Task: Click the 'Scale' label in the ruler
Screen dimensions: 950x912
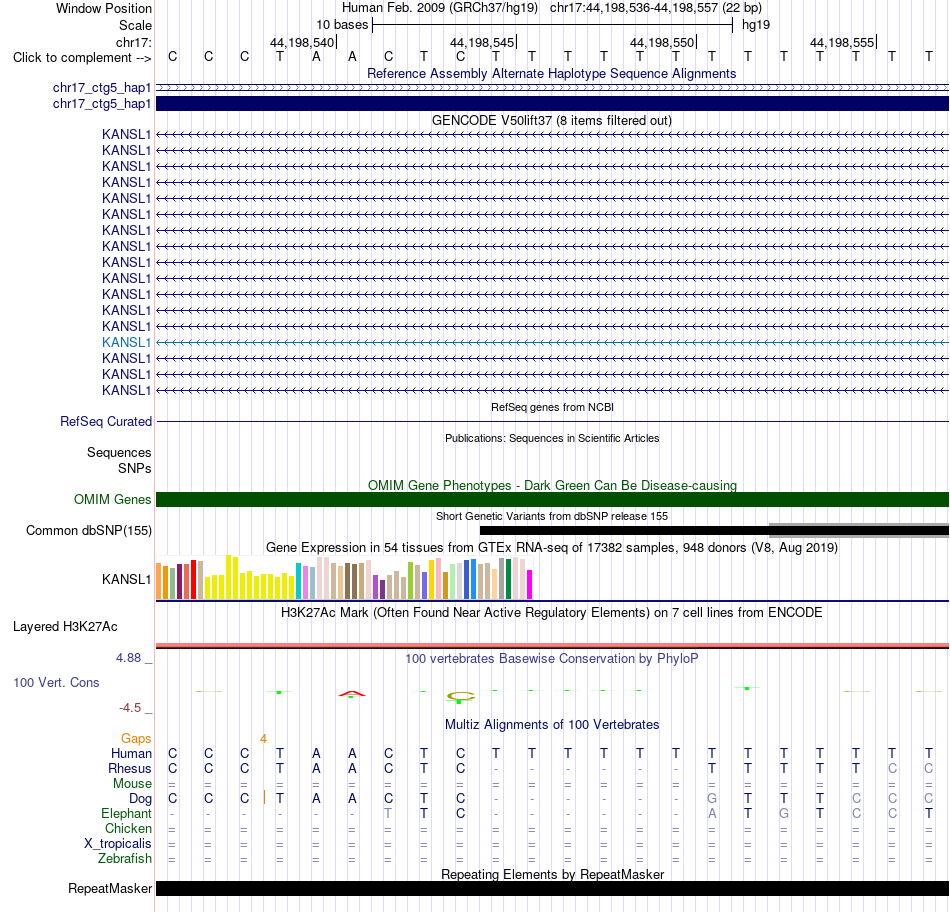Action: 135,25
